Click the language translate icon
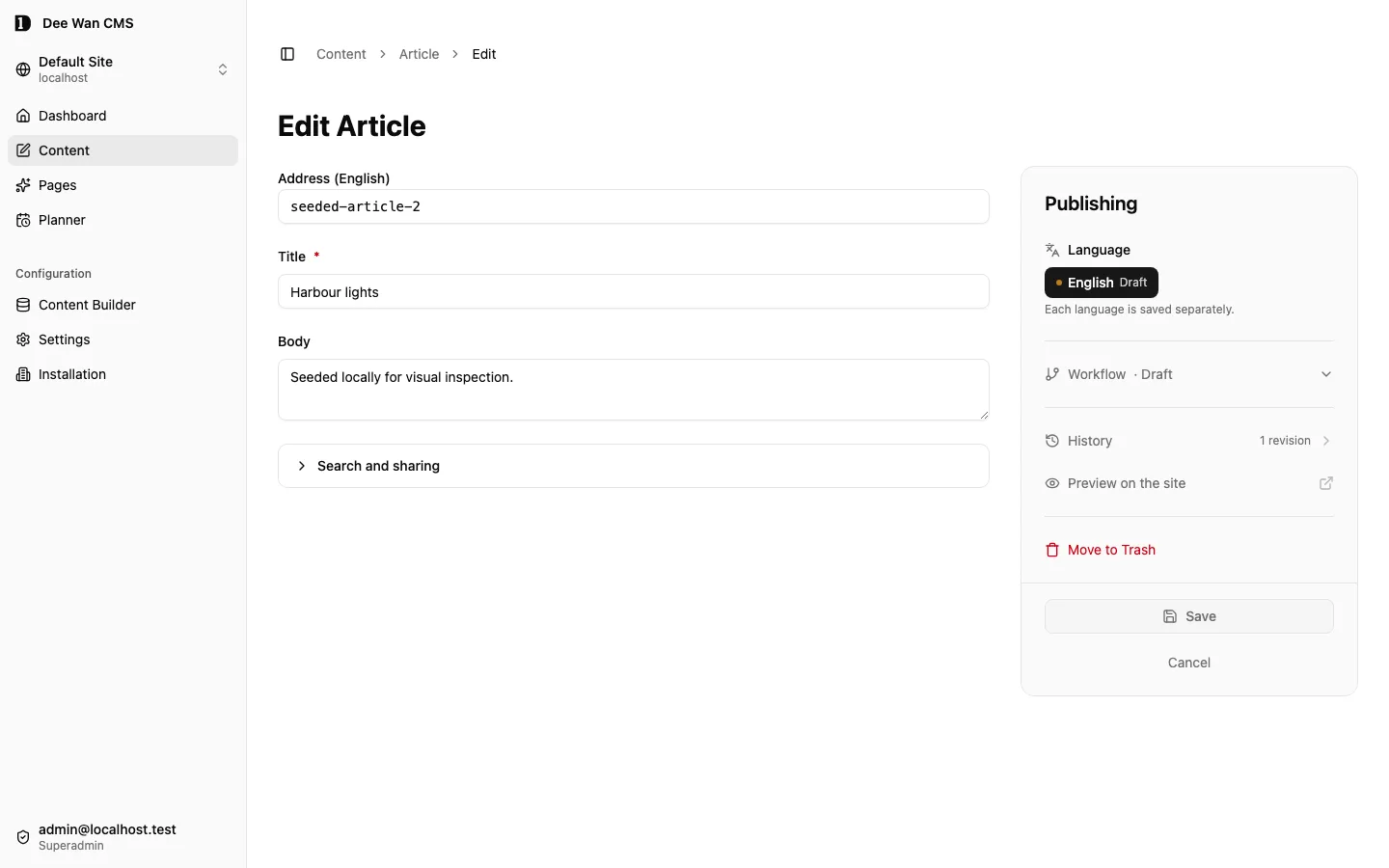 coord(1052,250)
